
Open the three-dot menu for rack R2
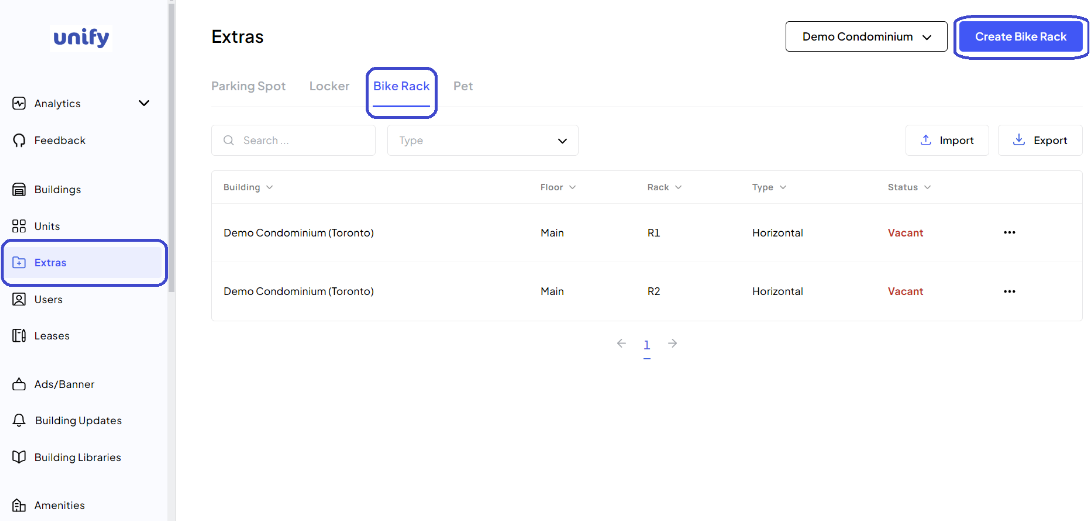point(1009,291)
